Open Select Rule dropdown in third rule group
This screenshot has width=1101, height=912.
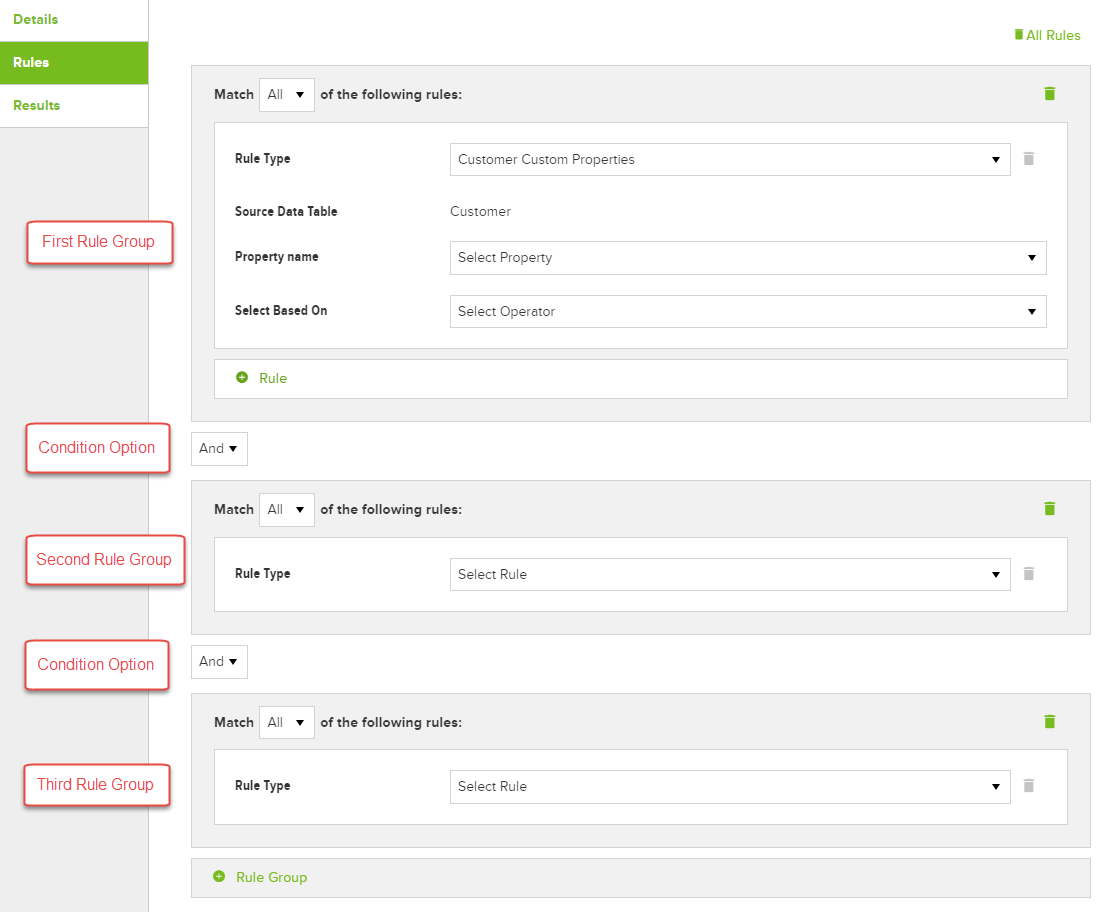[x=729, y=786]
